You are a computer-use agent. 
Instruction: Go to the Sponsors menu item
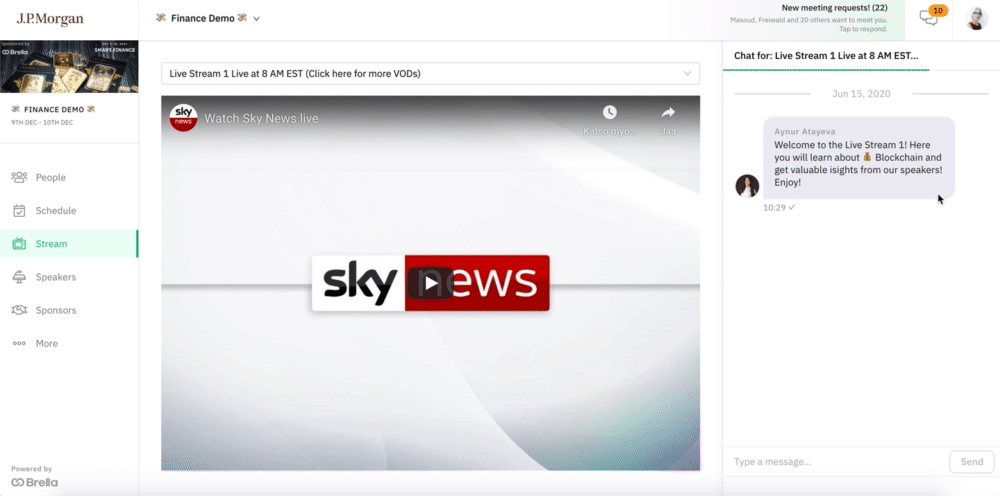pos(69,310)
